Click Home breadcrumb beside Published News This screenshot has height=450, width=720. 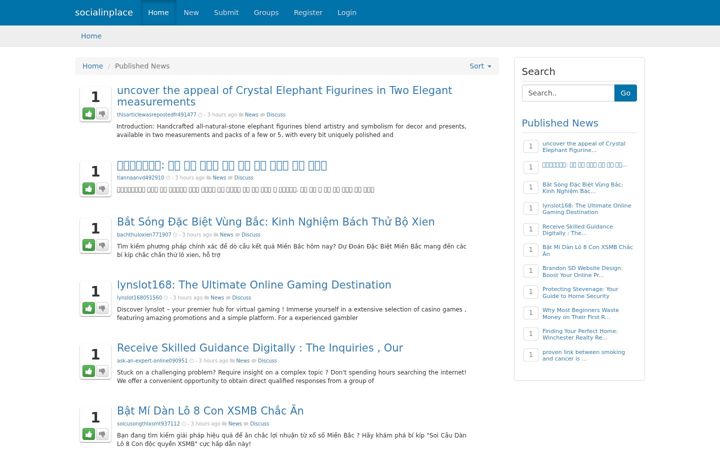(x=92, y=66)
